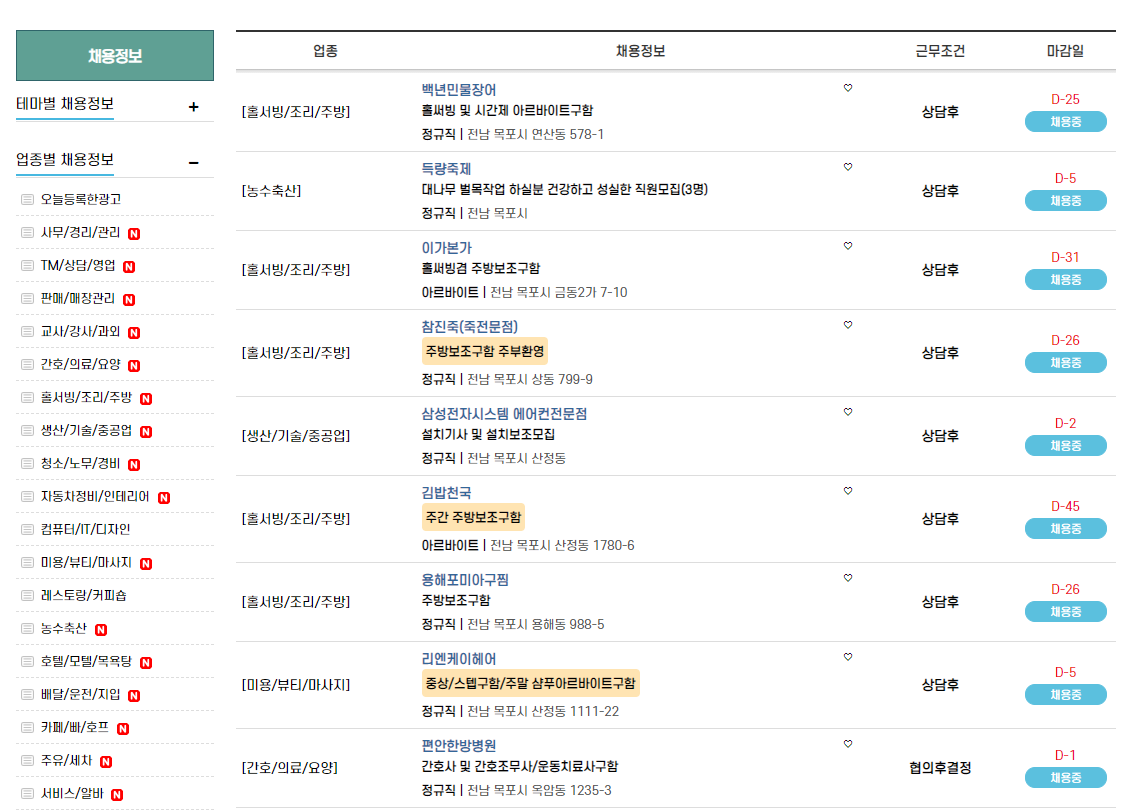Image resolution: width=1130 pixels, height=812 pixels.
Task: Open the 편안한방병원 company link
Action: tap(458, 746)
